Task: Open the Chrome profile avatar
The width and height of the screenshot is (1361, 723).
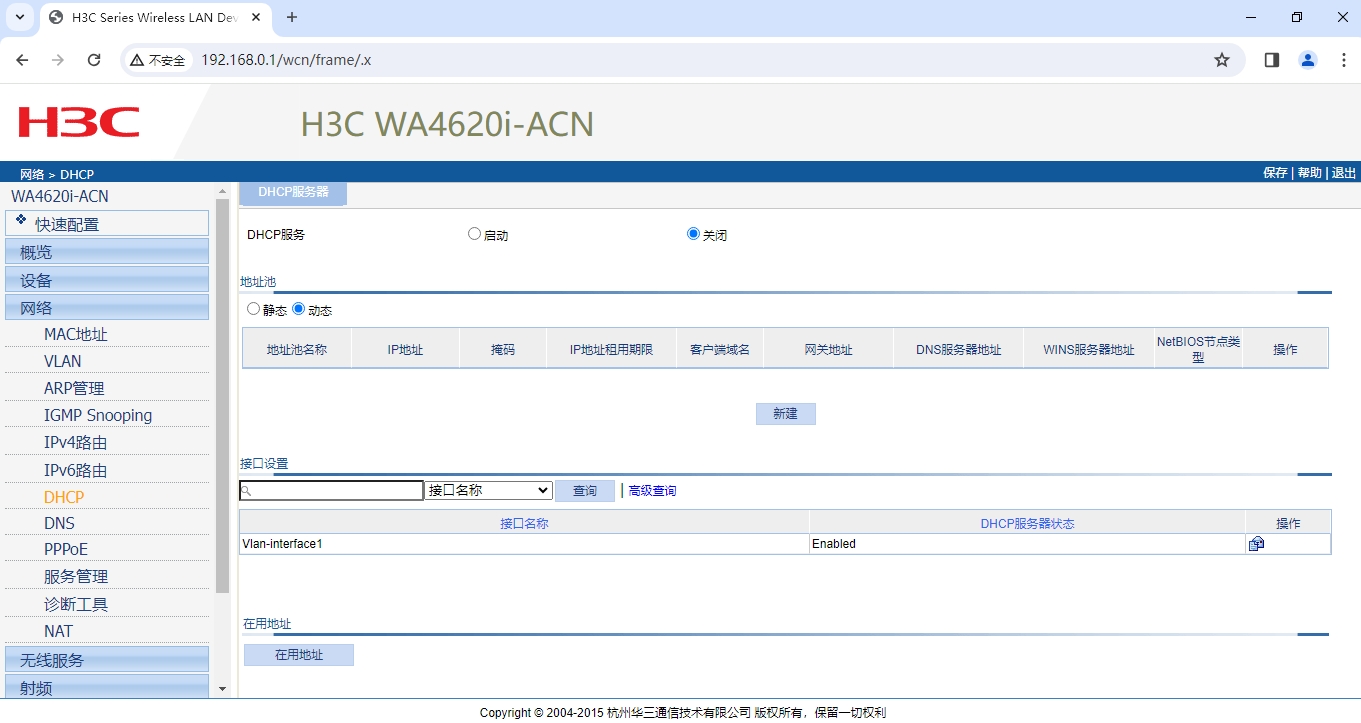Action: click(x=1308, y=60)
